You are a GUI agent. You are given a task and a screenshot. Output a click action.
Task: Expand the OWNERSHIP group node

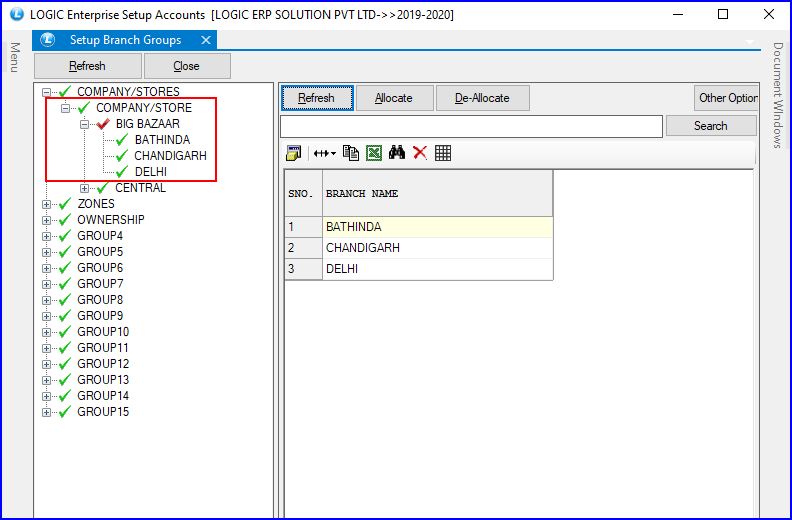pos(47,220)
